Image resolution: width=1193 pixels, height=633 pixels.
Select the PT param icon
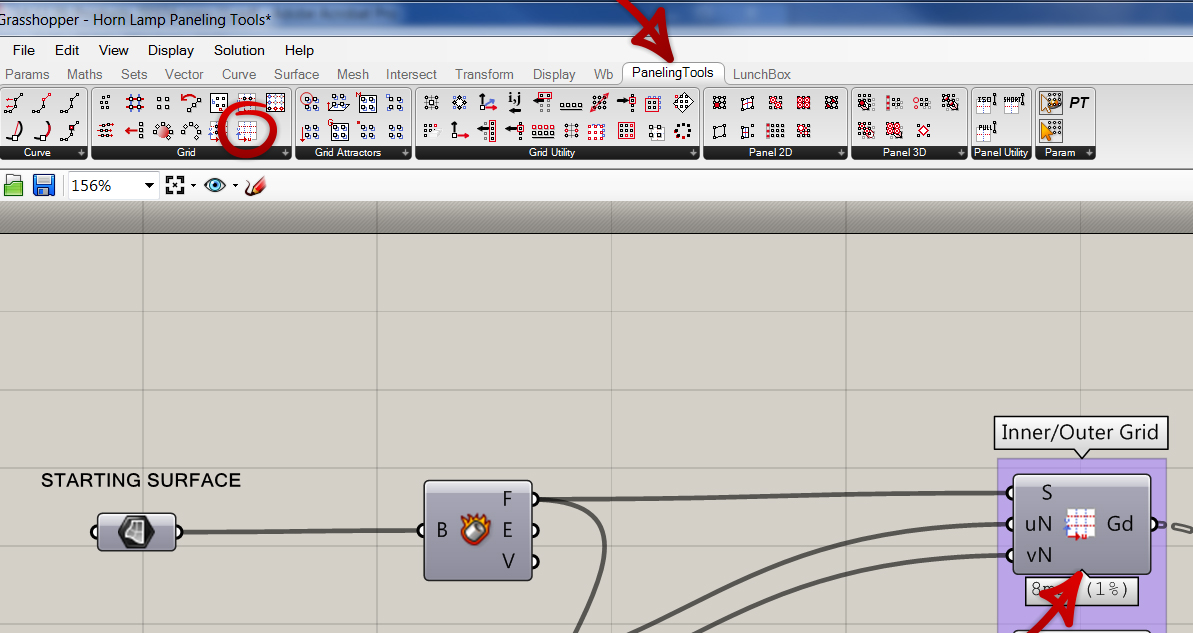[1079, 103]
